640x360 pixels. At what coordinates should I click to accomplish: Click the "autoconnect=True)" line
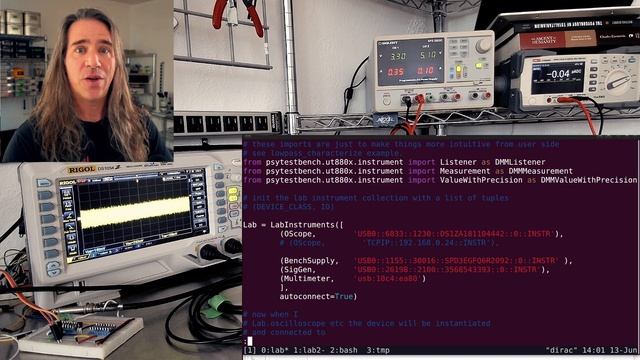318,297
